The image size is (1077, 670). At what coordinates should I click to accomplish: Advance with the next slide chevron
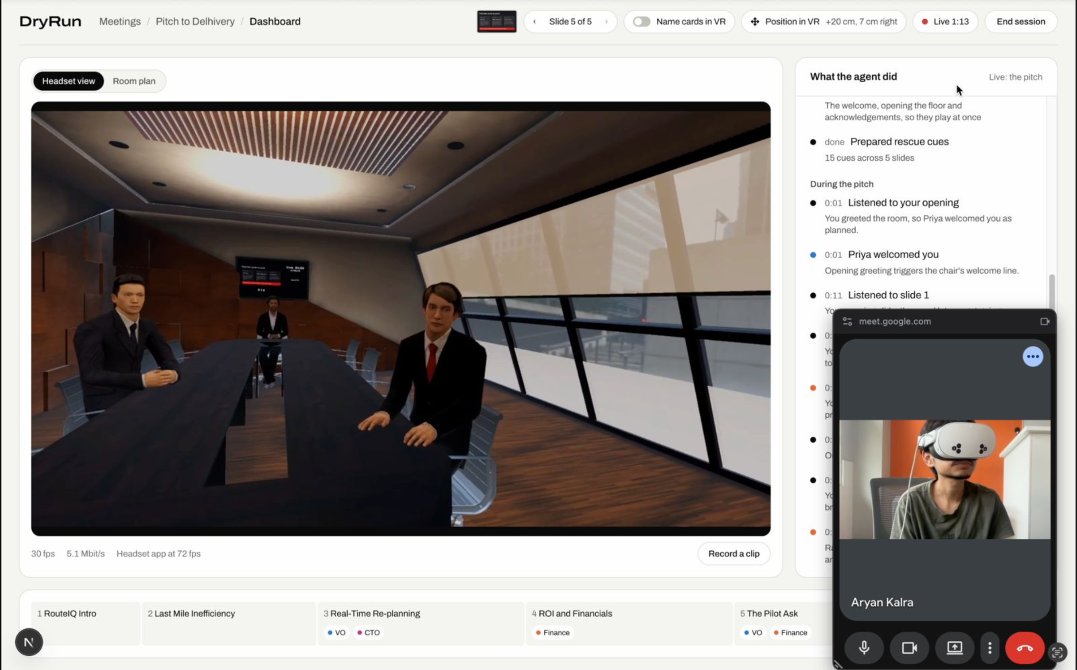click(606, 21)
